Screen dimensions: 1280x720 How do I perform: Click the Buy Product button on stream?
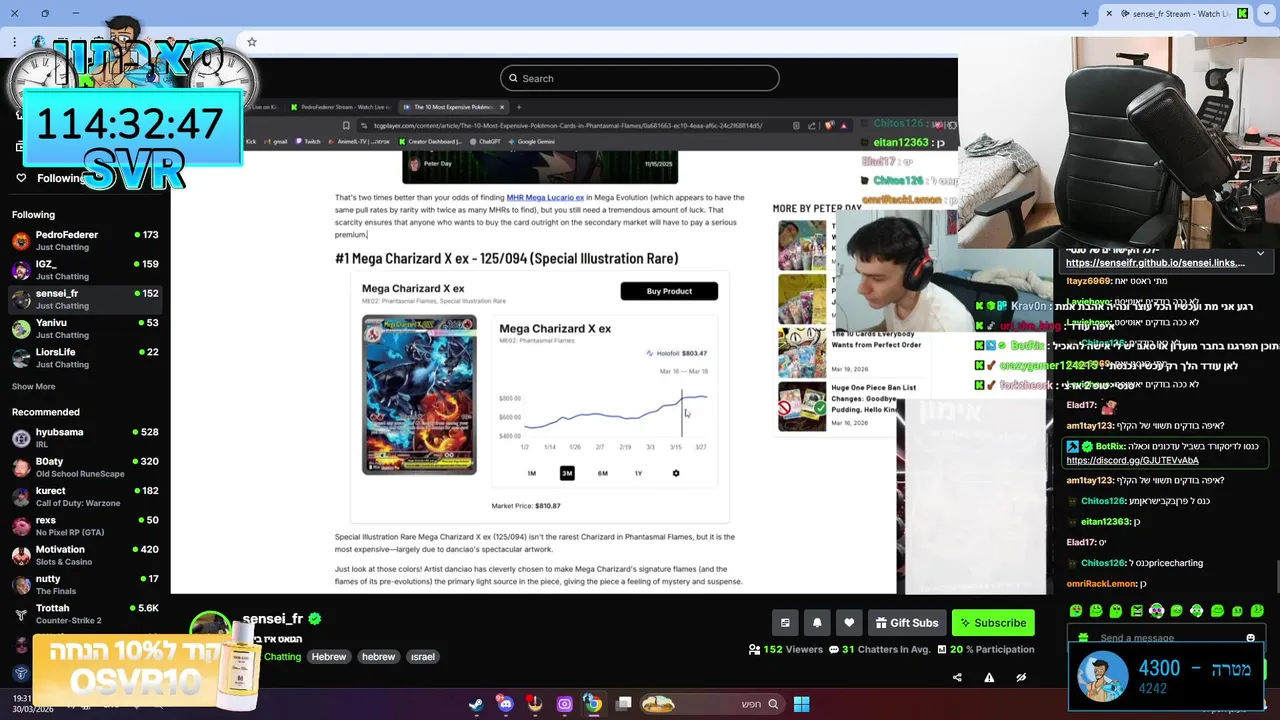click(x=669, y=291)
